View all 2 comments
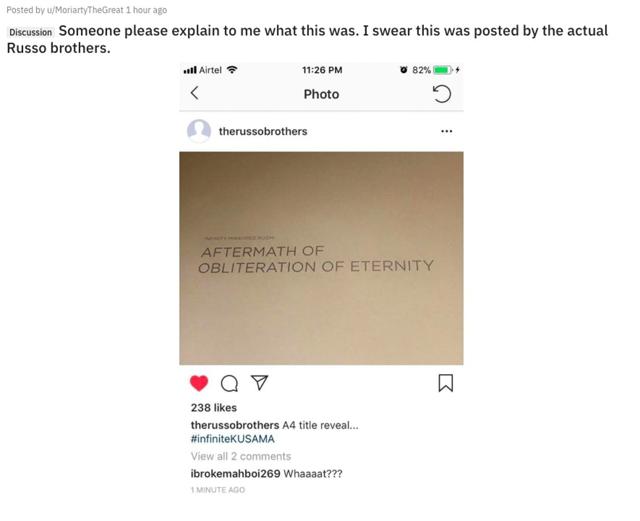The image size is (640, 521). click(241, 456)
